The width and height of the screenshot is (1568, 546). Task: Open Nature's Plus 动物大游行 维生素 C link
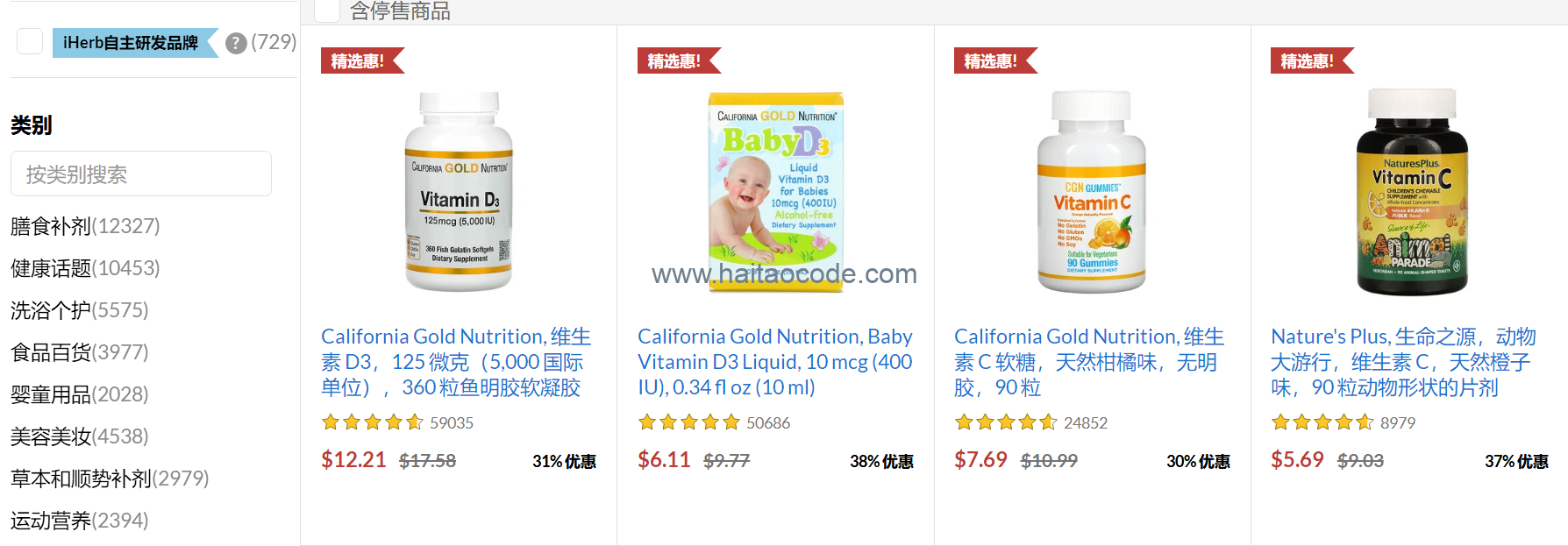click(1403, 362)
